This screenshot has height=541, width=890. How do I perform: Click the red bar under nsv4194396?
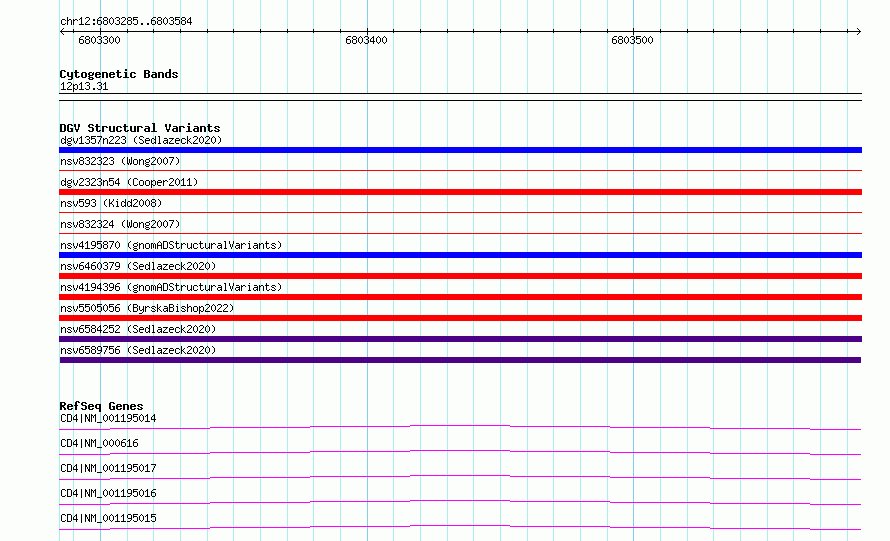coord(460,297)
